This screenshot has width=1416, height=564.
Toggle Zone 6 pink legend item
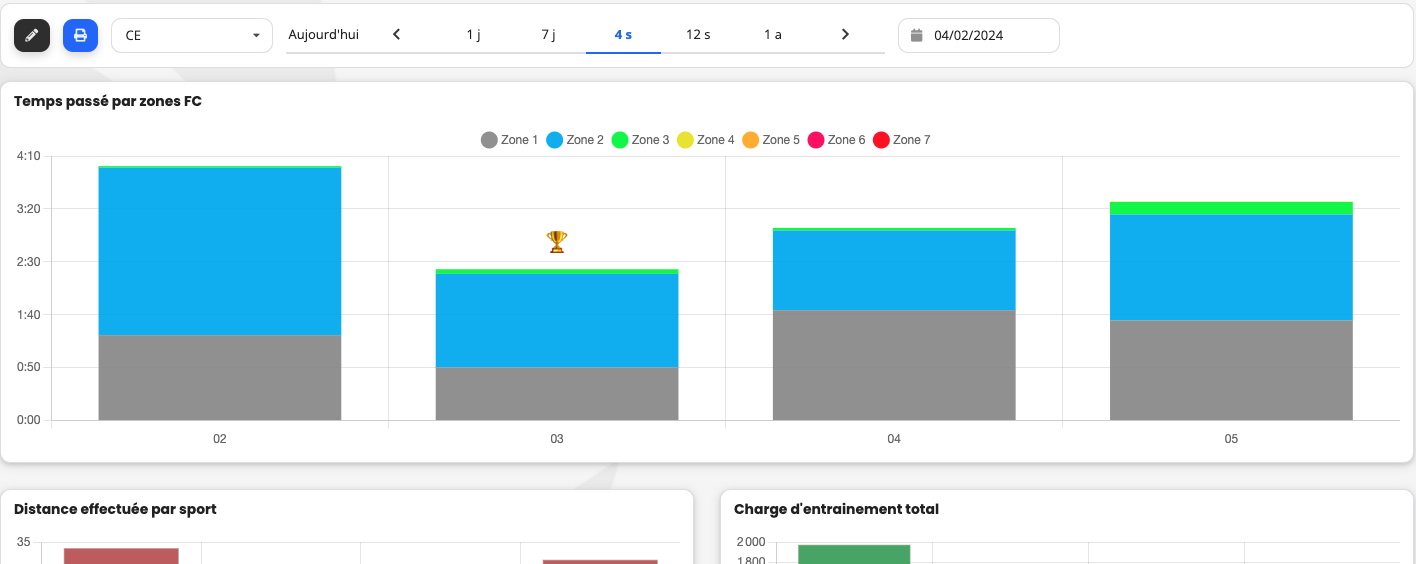tap(836, 140)
